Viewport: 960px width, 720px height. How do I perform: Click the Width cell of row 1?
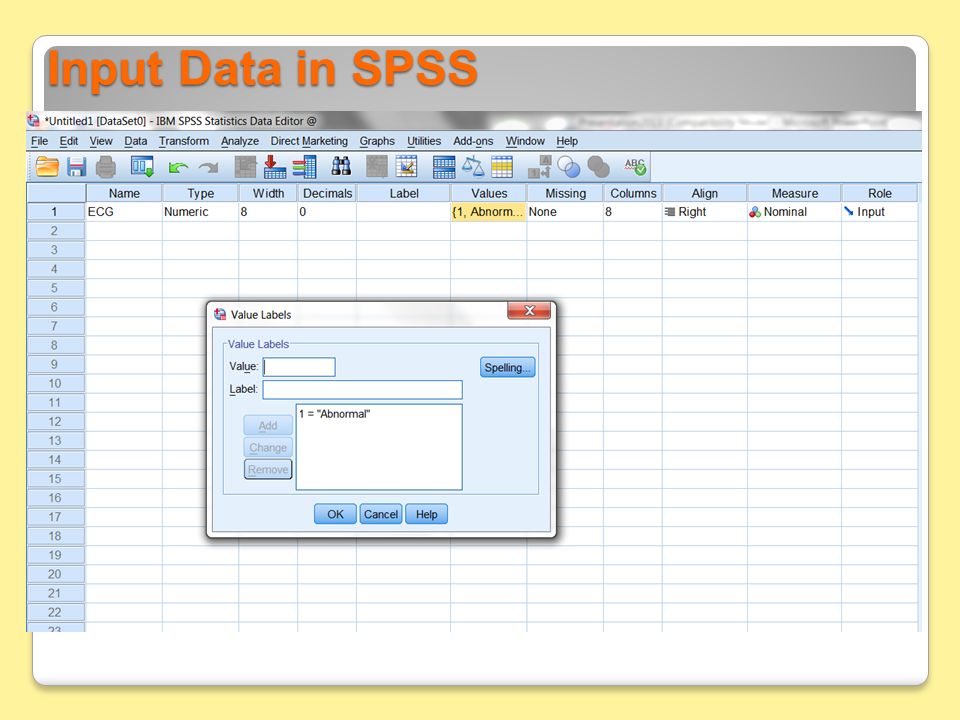click(x=268, y=212)
